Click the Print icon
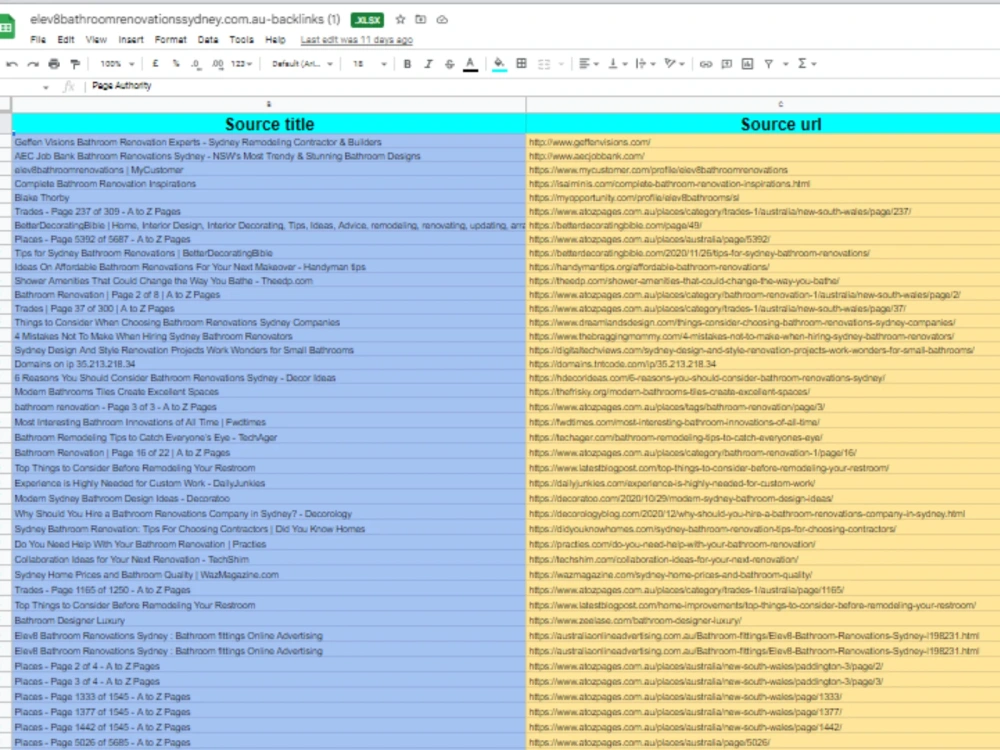Image resolution: width=1000 pixels, height=750 pixels. tap(54, 64)
